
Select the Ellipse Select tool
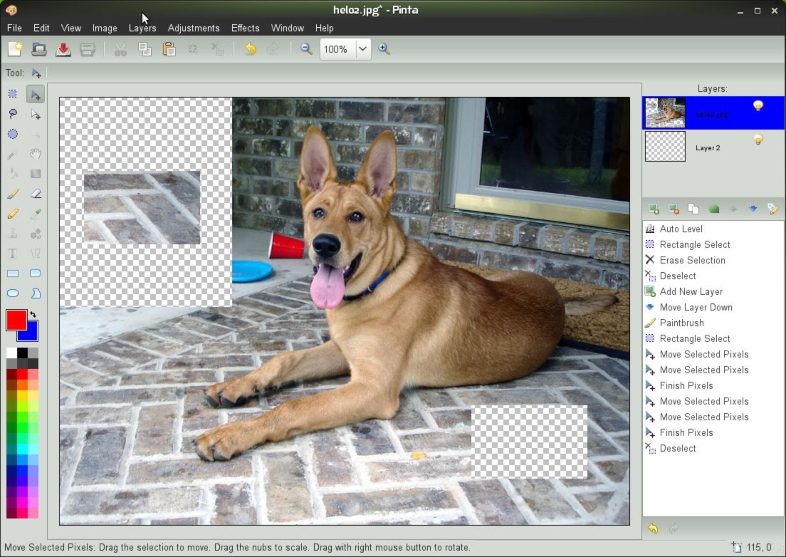click(13, 134)
